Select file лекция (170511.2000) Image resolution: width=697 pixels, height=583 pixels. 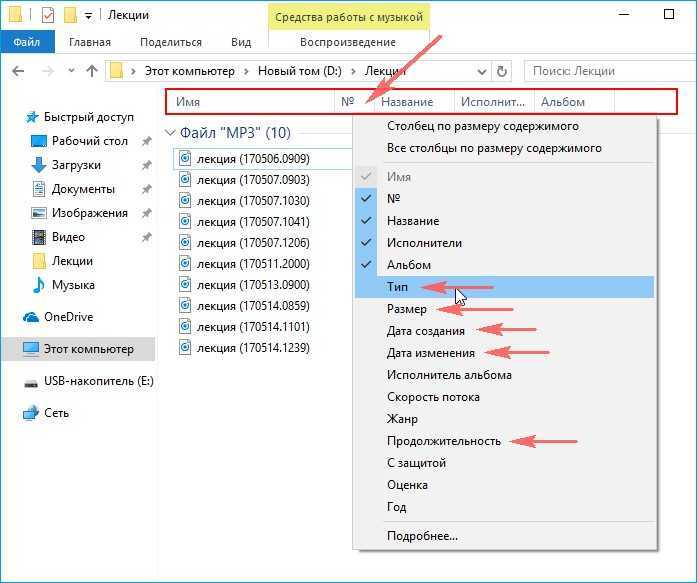[253, 264]
